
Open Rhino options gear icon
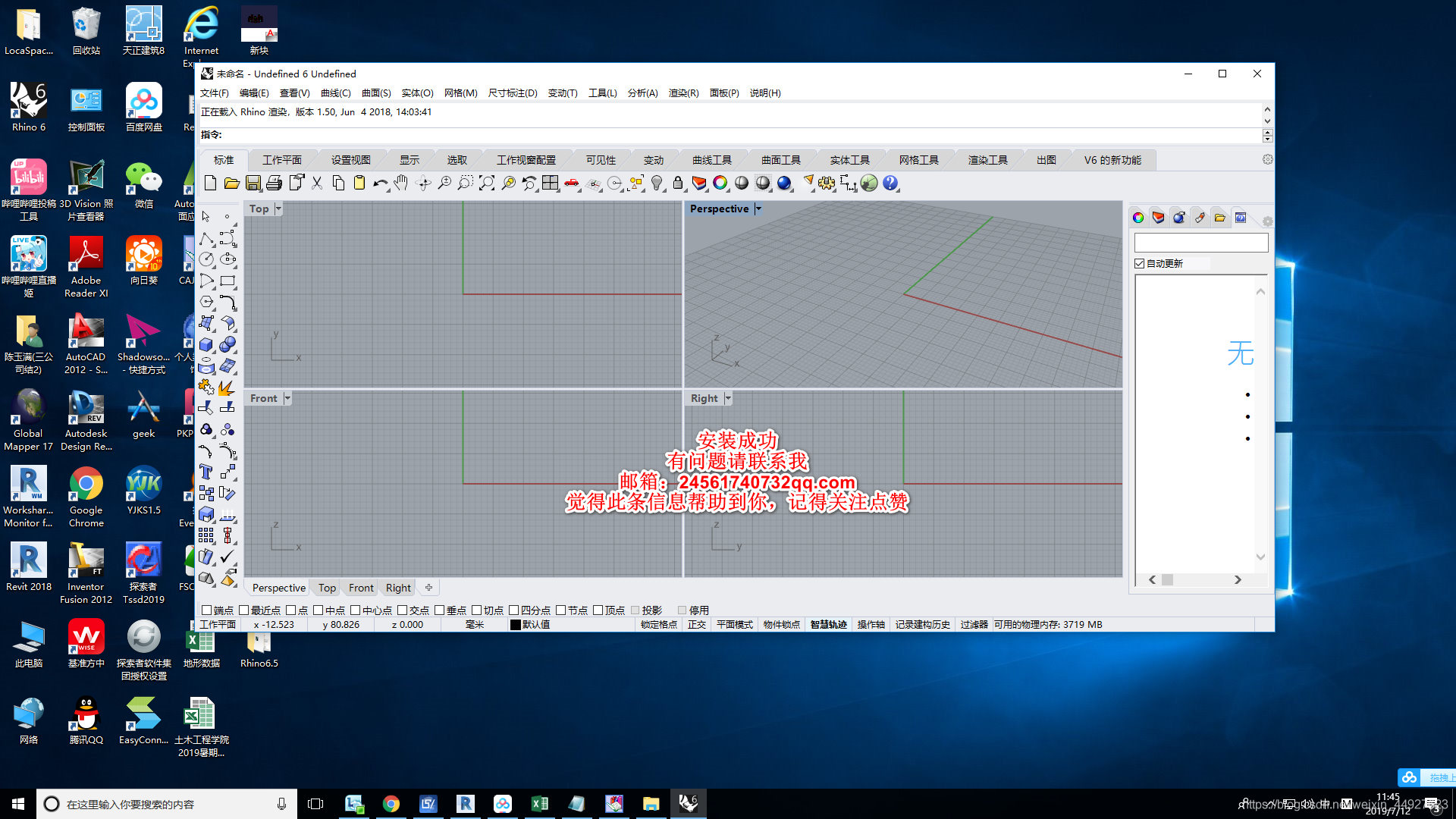pos(827,183)
